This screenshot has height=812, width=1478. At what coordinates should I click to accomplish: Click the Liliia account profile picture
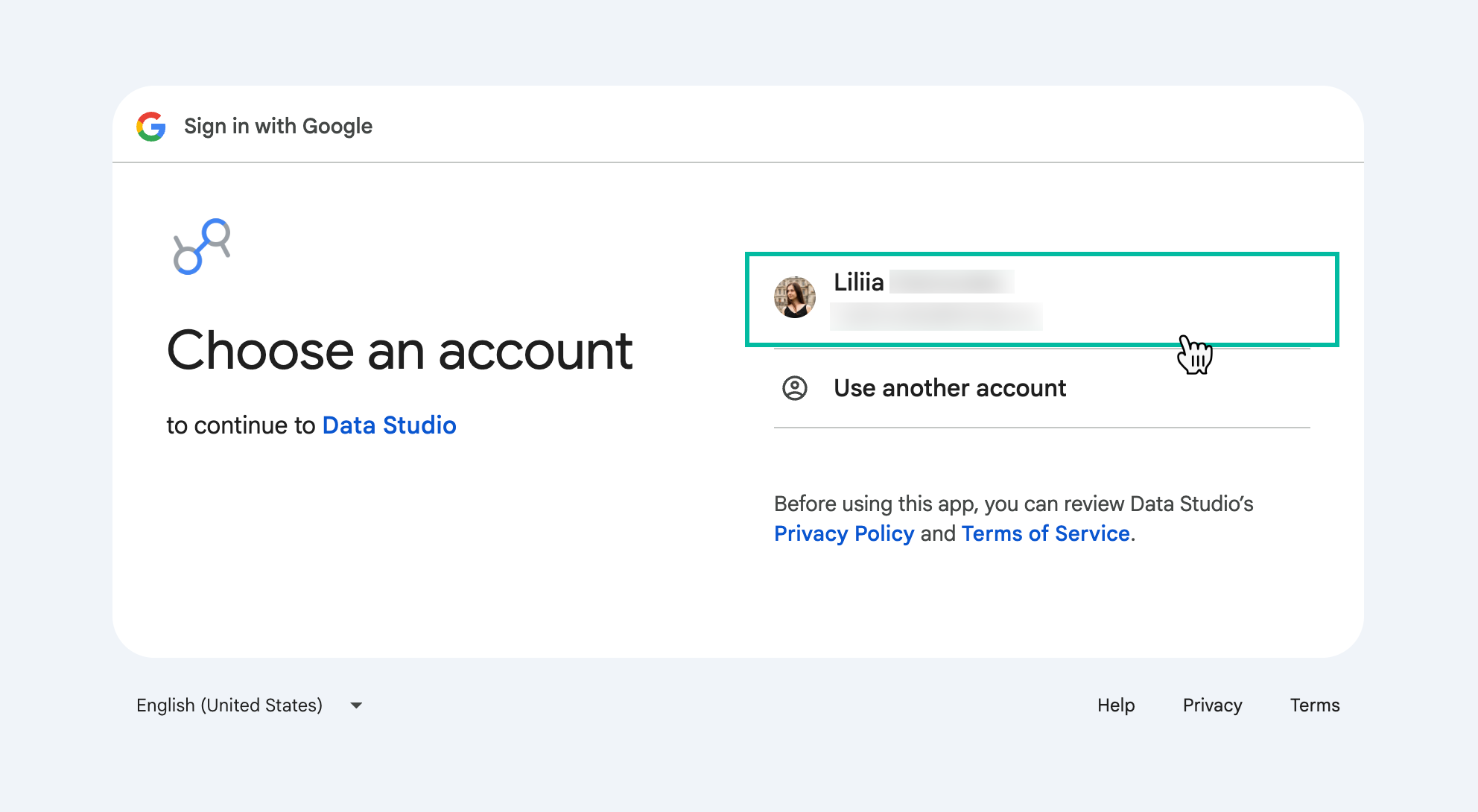tap(795, 297)
